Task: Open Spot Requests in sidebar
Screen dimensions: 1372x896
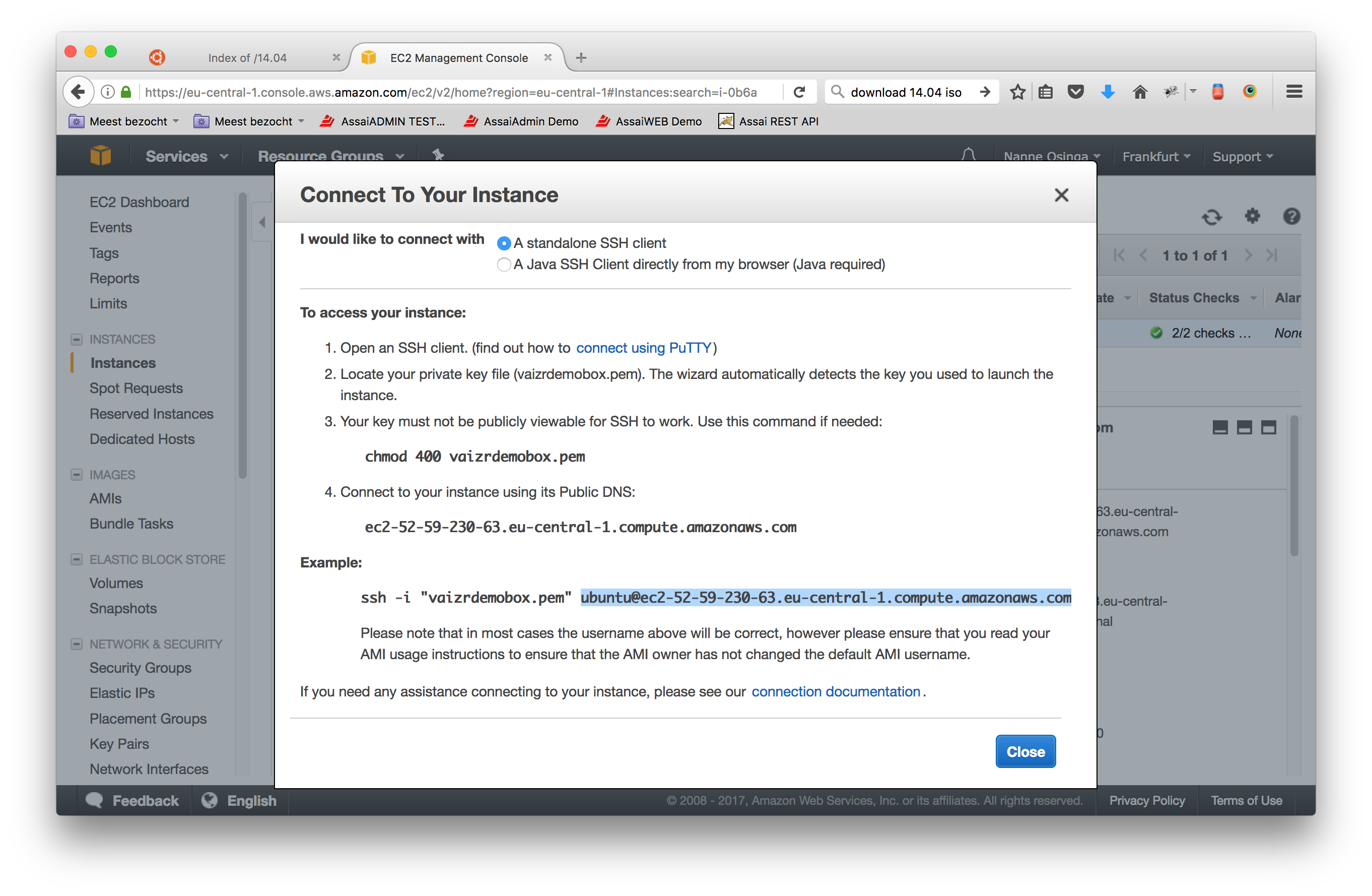Action: [x=136, y=389]
